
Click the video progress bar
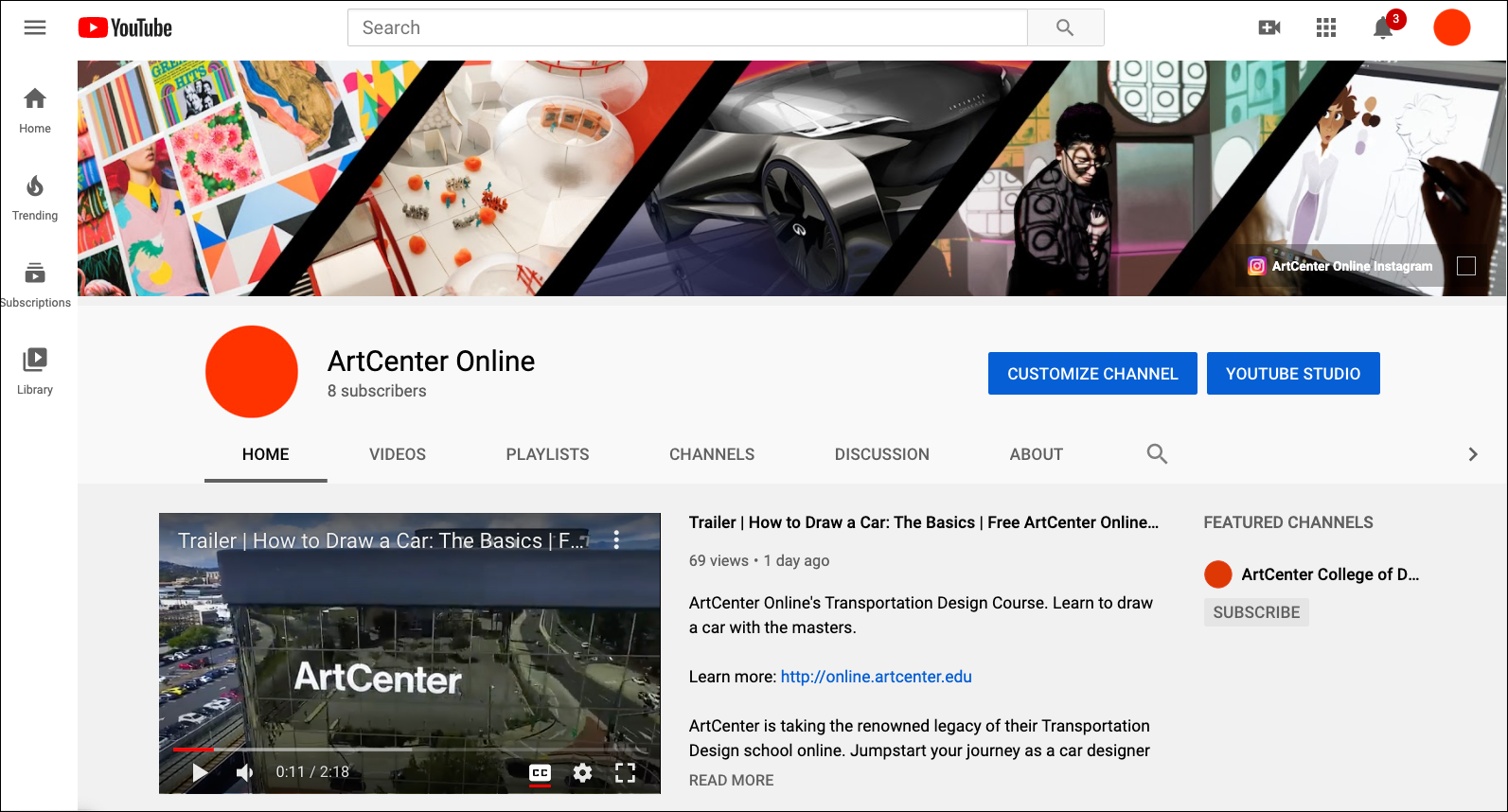pyautogui.click(x=409, y=749)
